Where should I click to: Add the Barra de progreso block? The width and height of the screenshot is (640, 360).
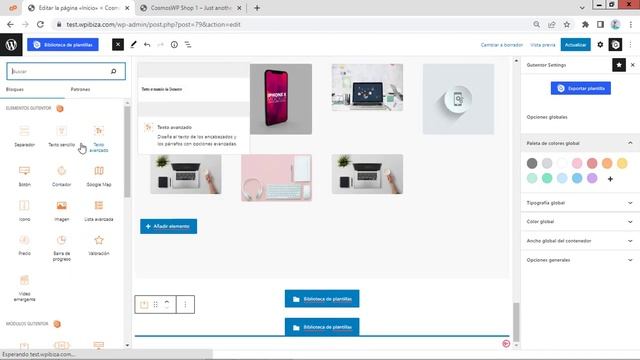(61, 248)
